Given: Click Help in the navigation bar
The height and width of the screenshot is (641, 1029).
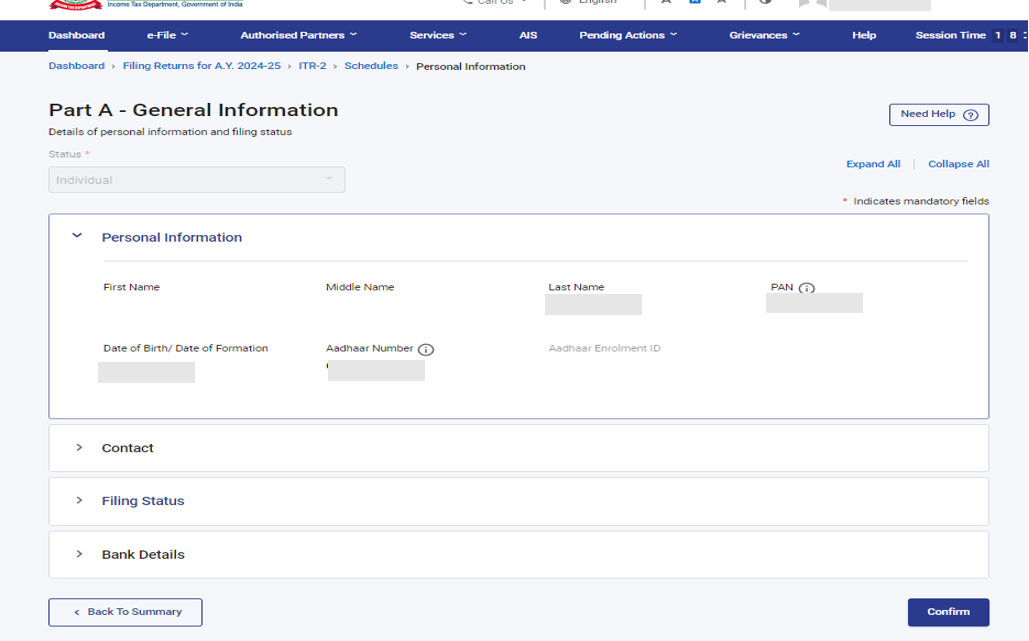Looking at the screenshot, I should coord(864,35).
